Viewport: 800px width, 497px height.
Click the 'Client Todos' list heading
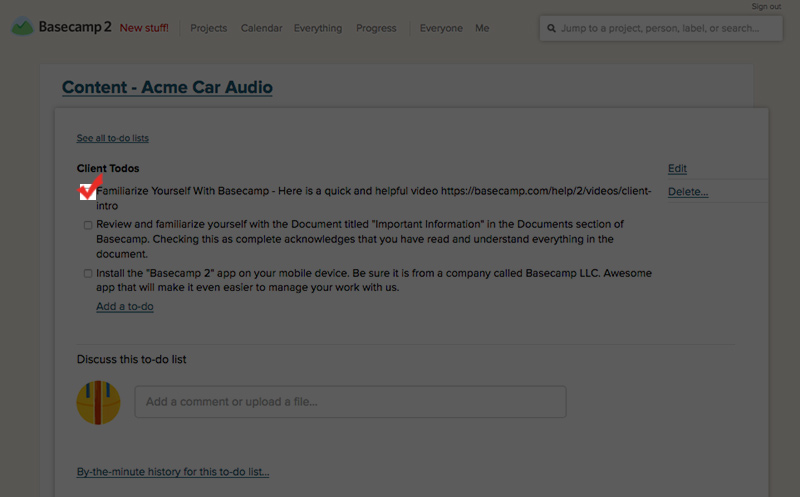pyautogui.click(x=108, y=168)
